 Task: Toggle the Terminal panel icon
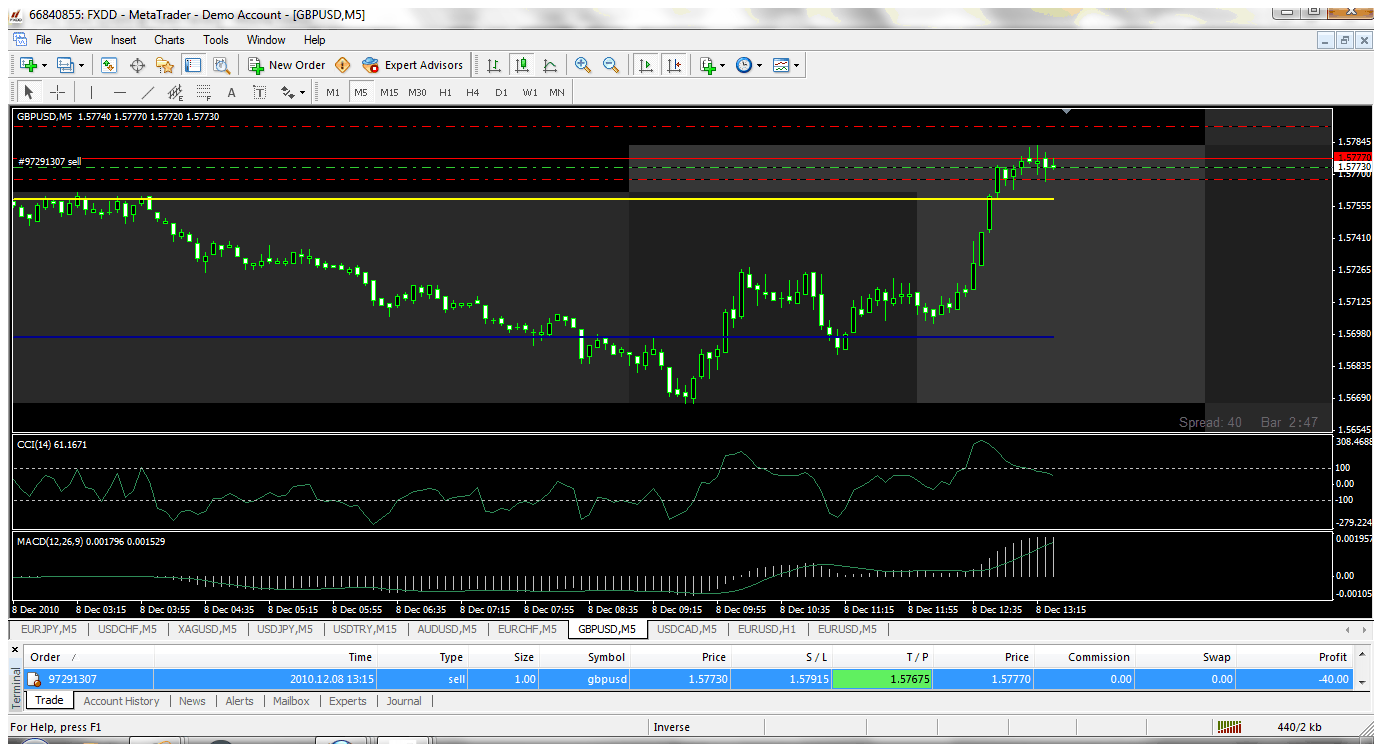coord(193,65)
